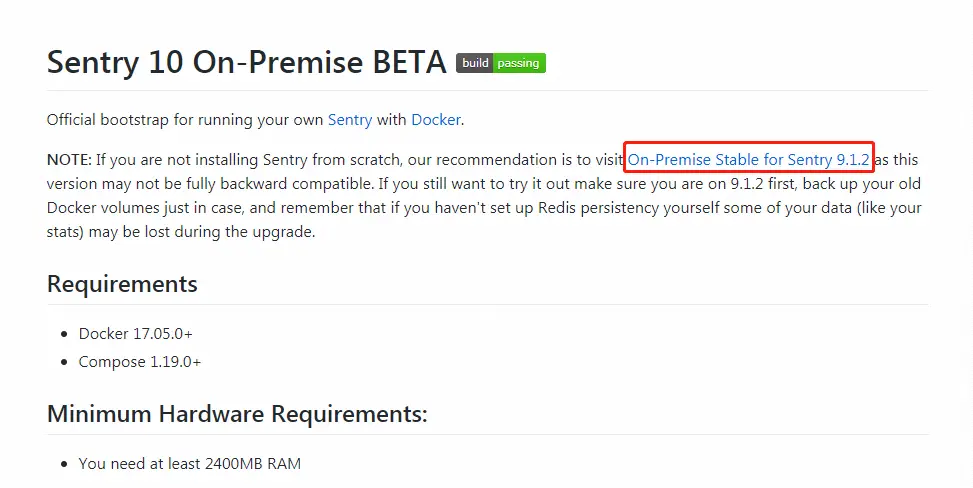This screenshot has width=973, height=488.
Task: Click the Minimum Hardware Requirements heading
Action: click(237, 413)
